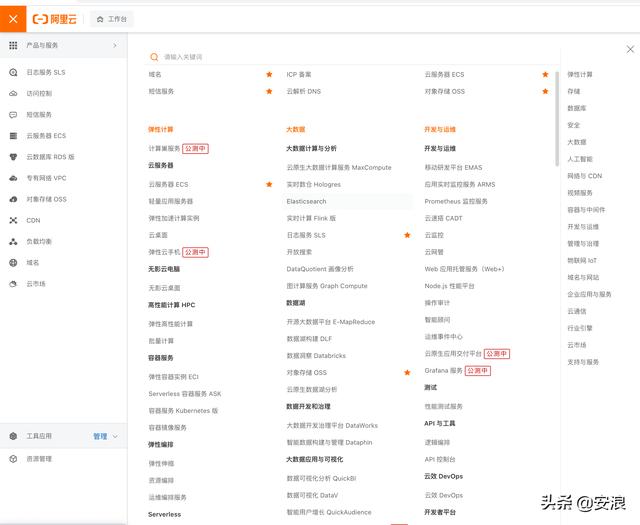This screenshot has height=525, width=640.
Task: Unstar 日志服务 SLS under 大数据 section
Action: [x=407, y=235]
